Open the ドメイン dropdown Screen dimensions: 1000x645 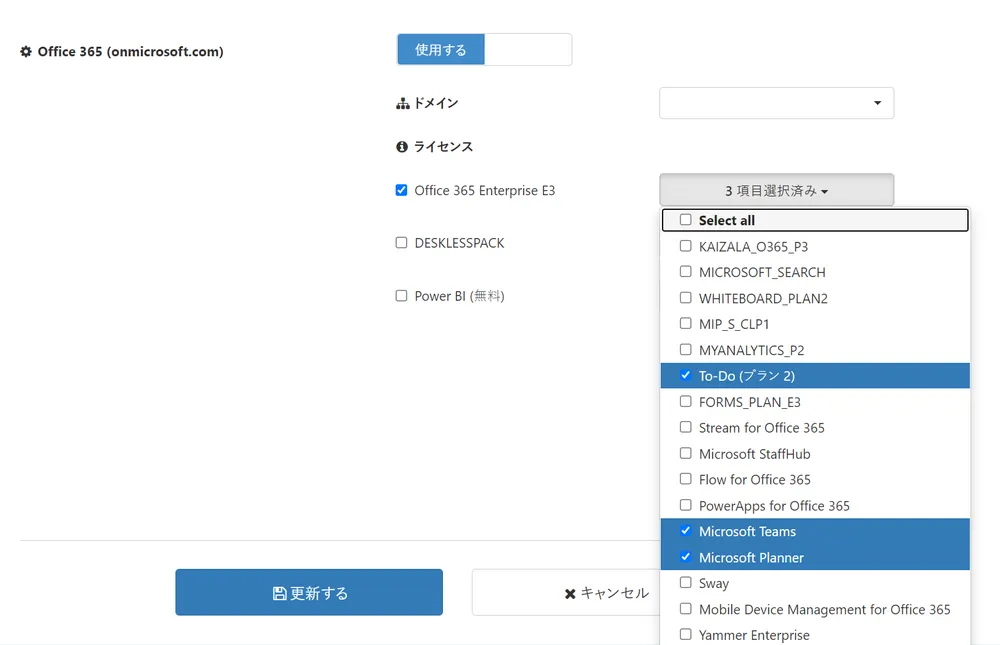(776, 103)
